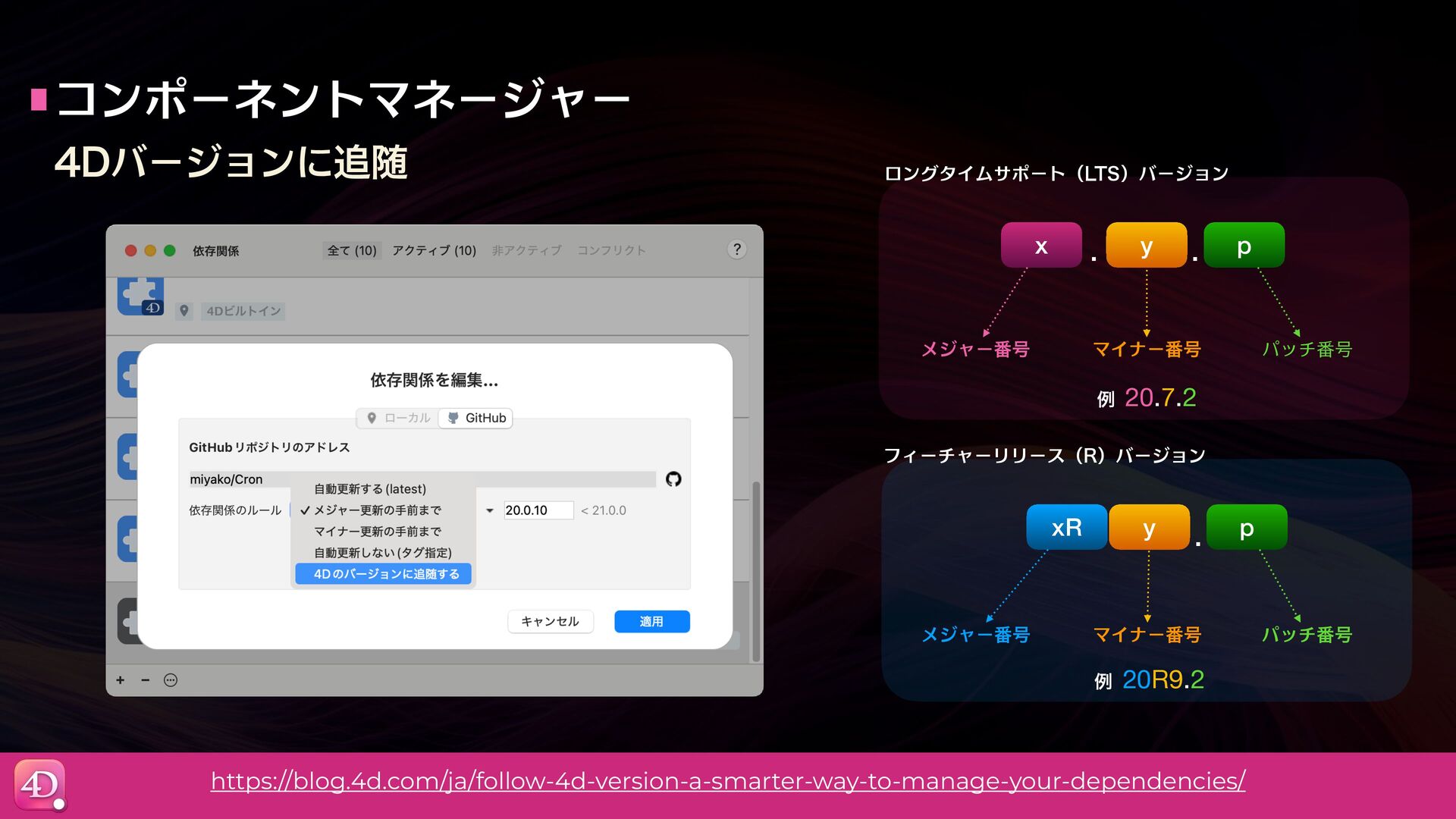Choose 自動更新する (latest) from the rule menu
Screen dimensions: 1456x819
pos(383,489)
